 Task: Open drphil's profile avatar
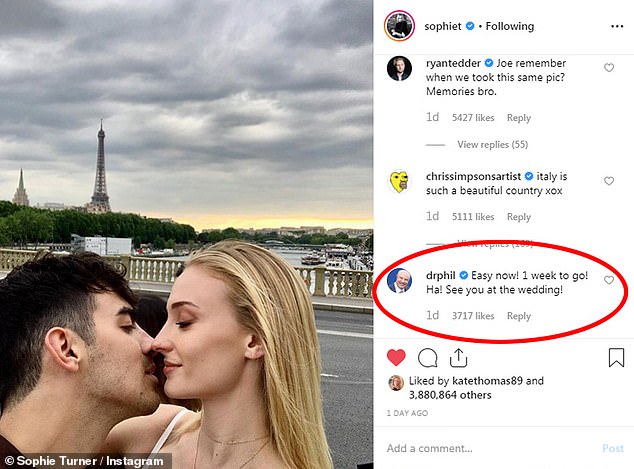tap(399, 280)
